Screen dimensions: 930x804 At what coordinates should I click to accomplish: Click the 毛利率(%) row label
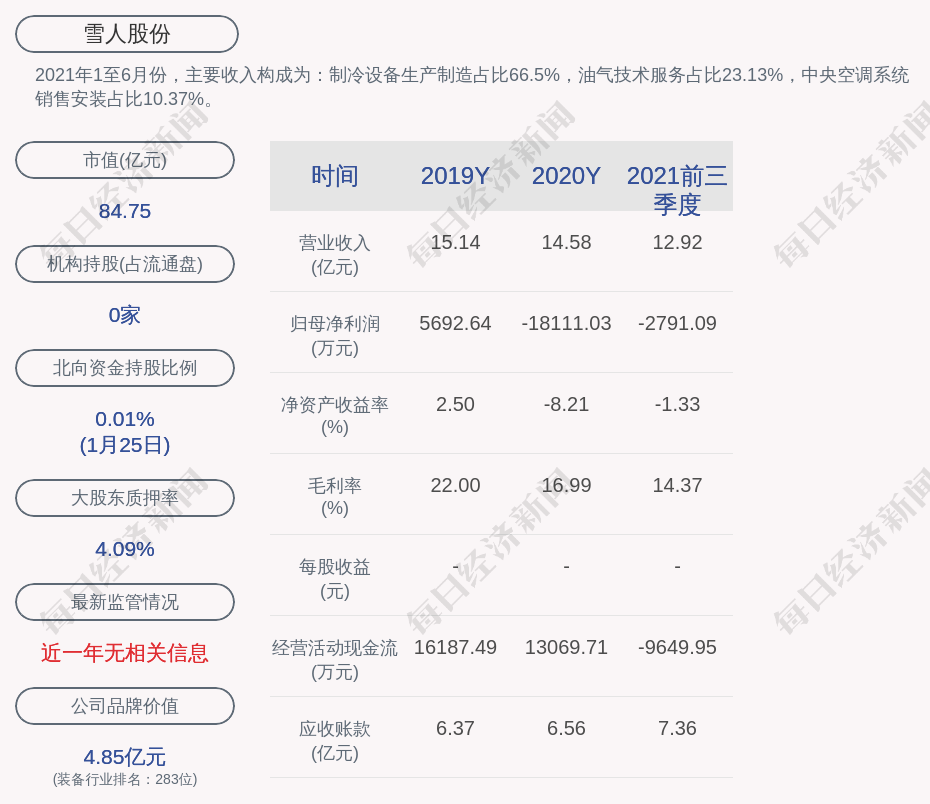point(335,497)
